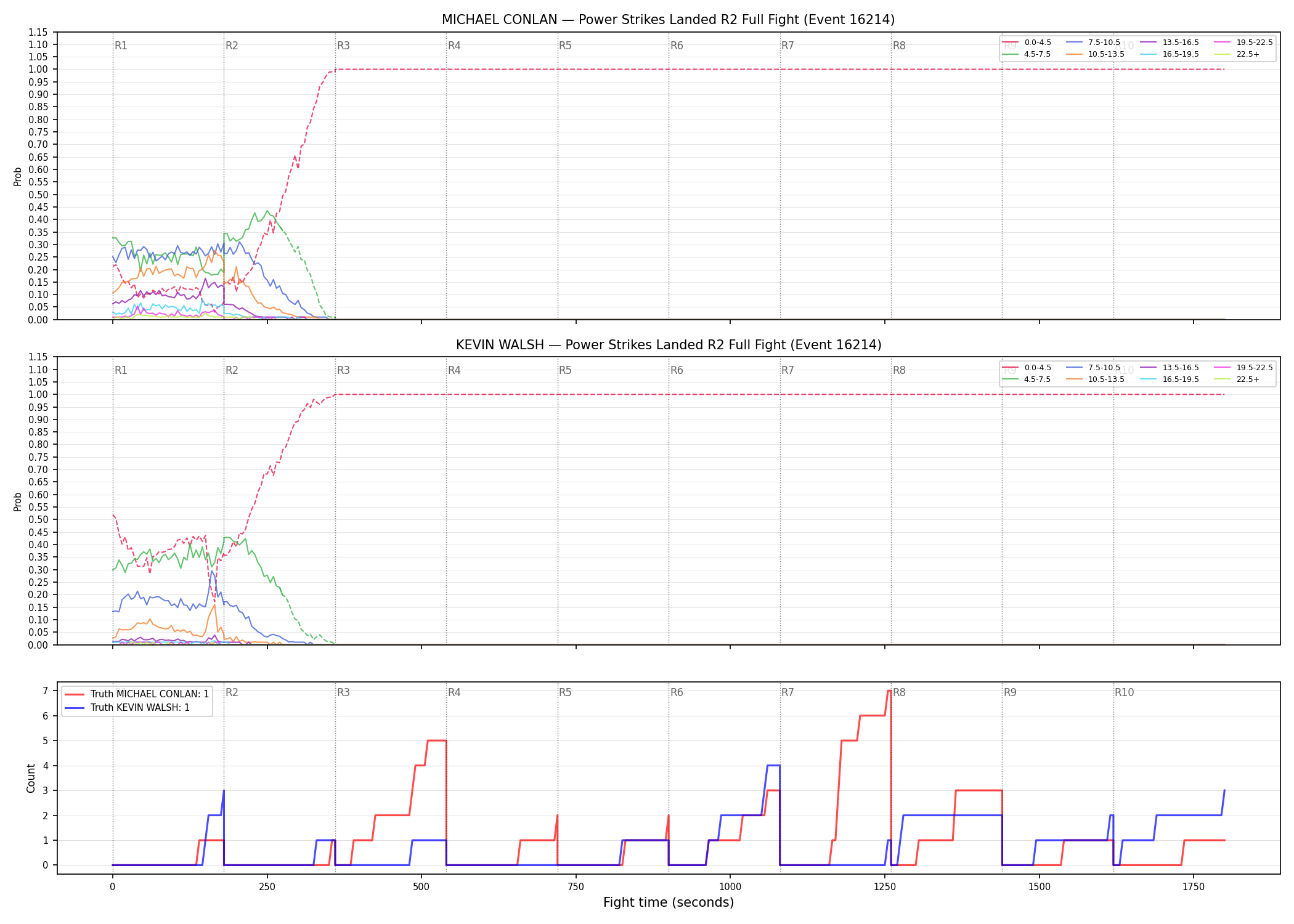
Task: Click '4.5-7.5' legend entry in Walsh chart
Action: [1027, 379]
